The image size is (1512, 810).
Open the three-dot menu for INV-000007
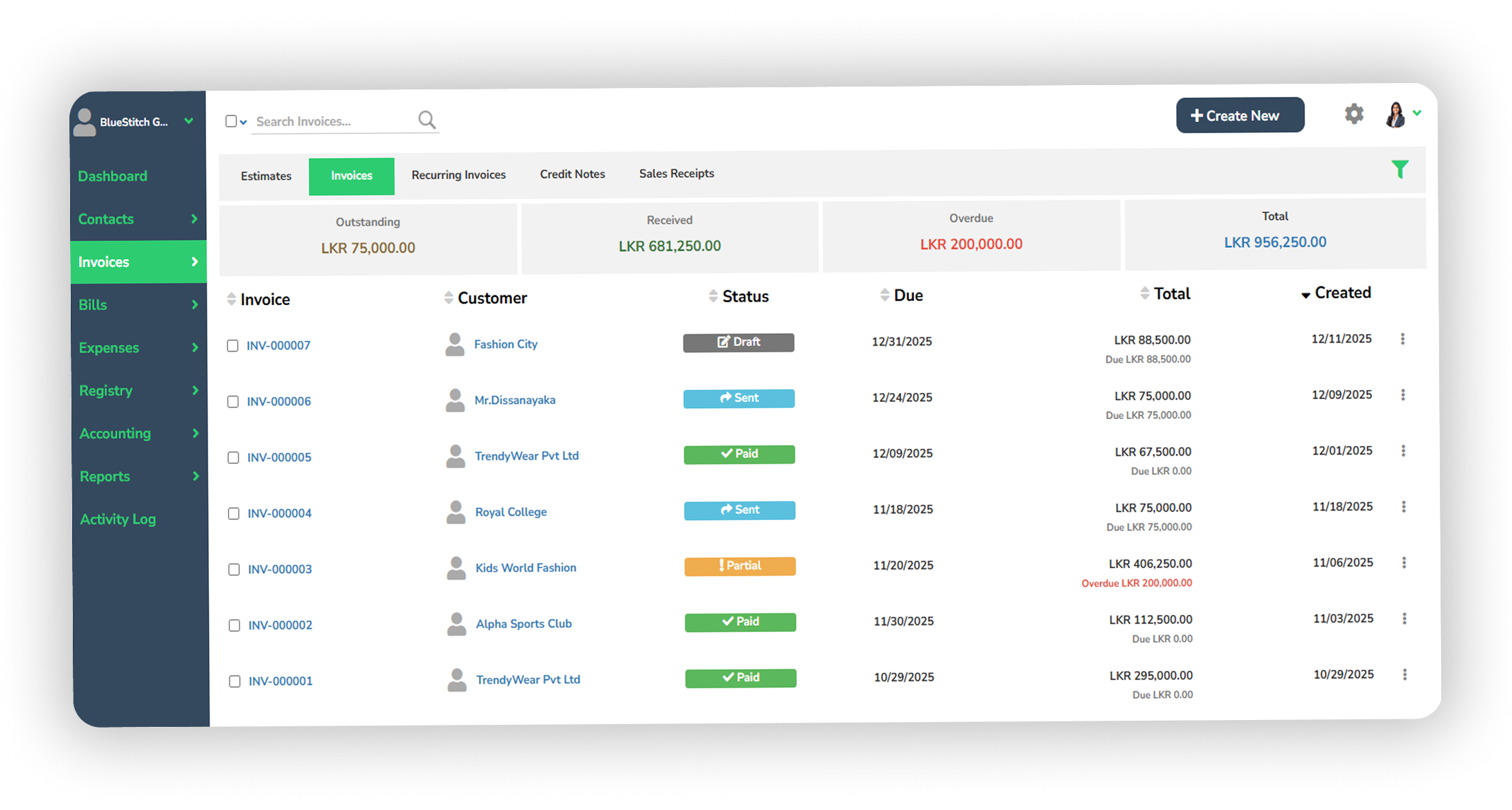click(x=1403, y=339)
